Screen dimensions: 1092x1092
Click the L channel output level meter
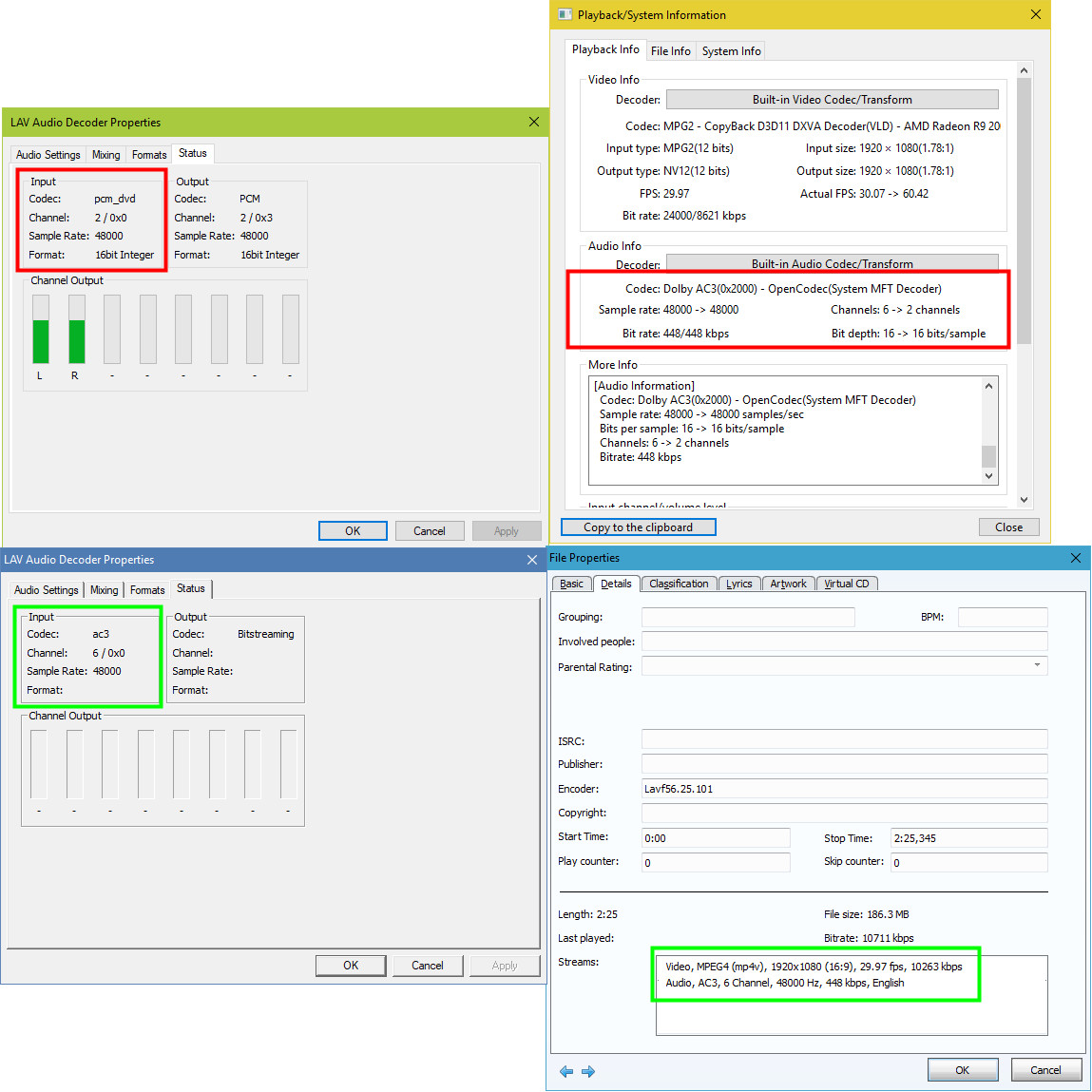tap(41, 329)
